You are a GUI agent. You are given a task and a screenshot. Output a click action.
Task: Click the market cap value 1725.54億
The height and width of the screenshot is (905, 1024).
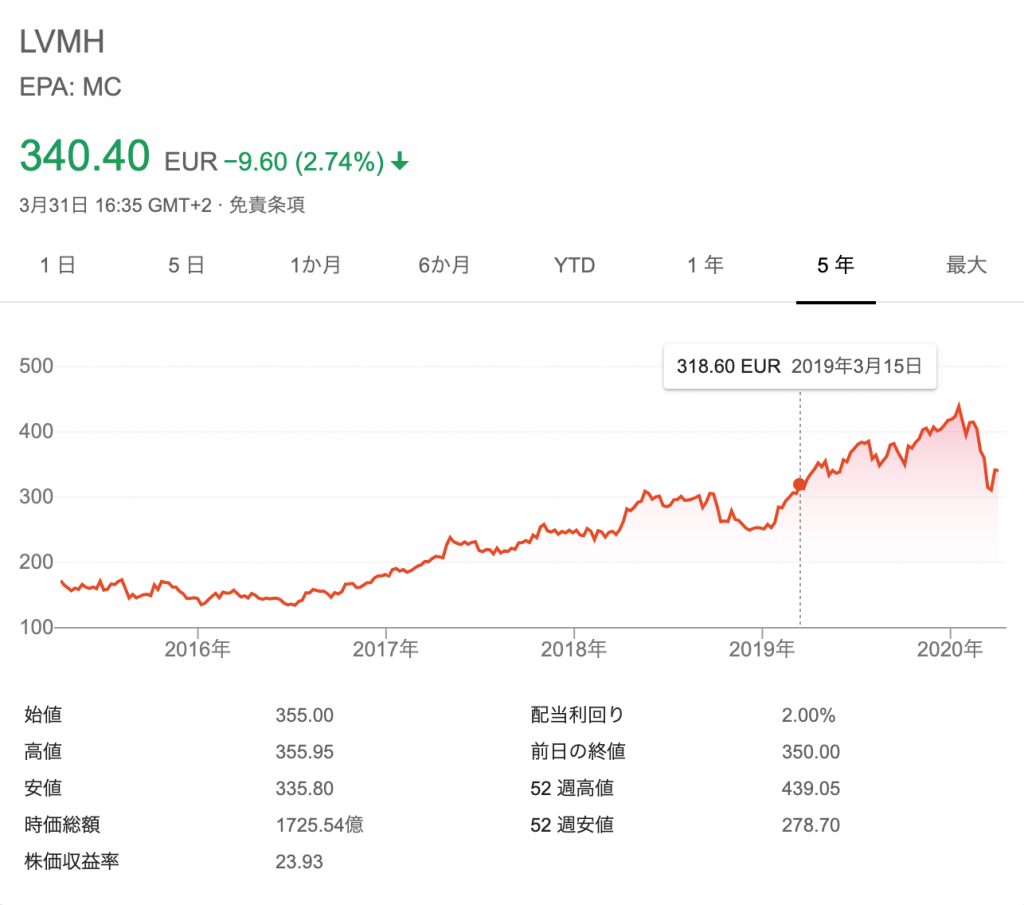(319, 825)
